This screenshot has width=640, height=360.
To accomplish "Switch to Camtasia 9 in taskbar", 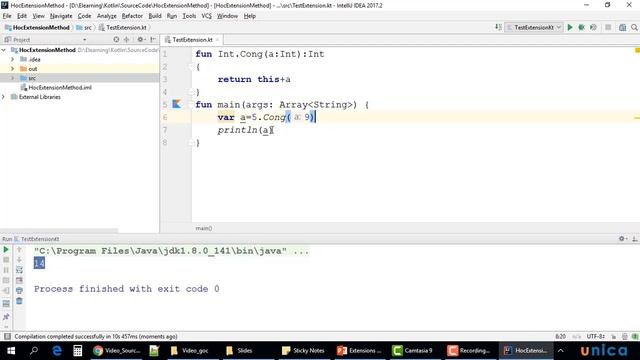I will pyautogui.click(x=413, y=351).
